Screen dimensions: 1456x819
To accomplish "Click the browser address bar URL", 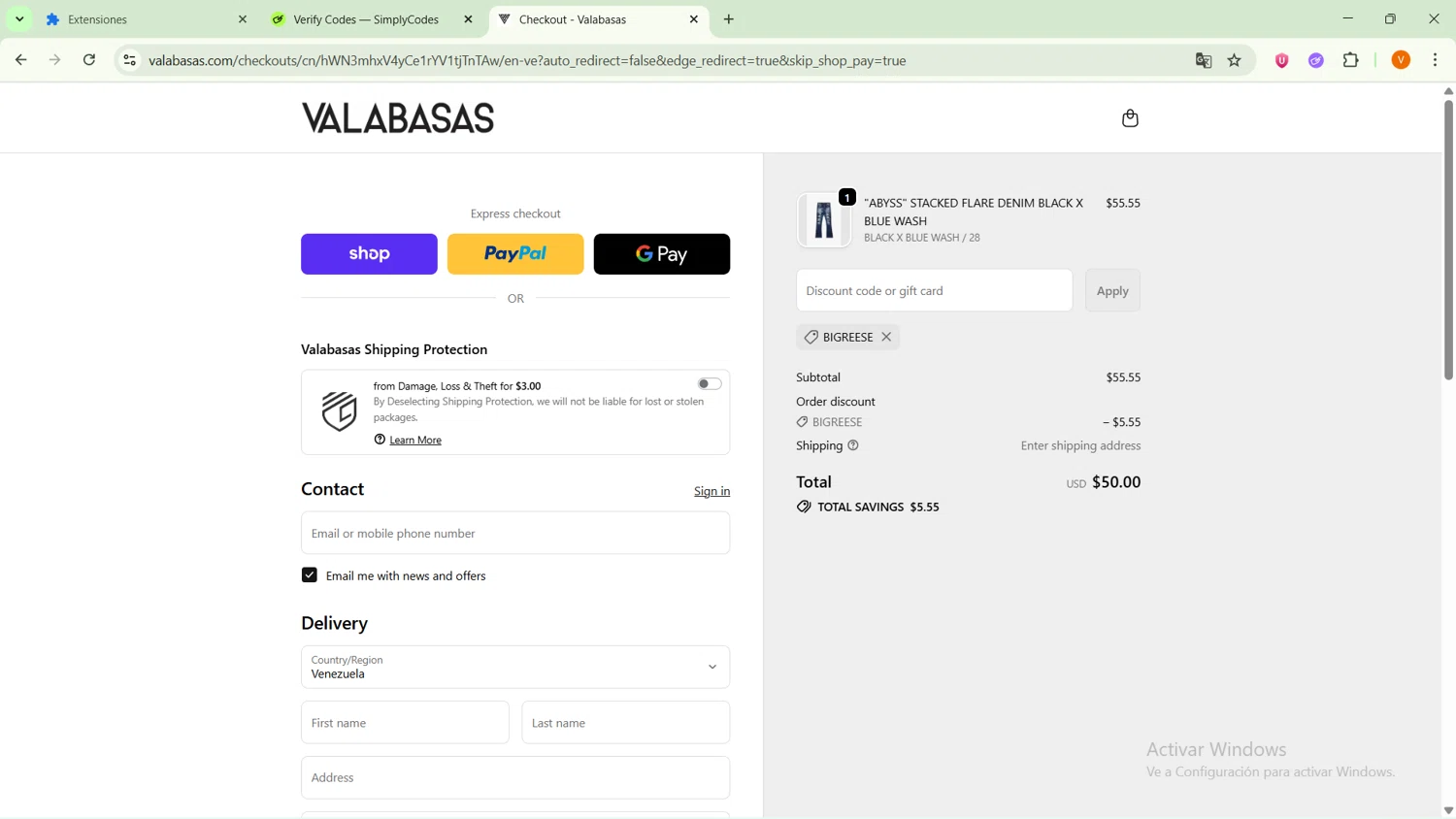I will click(527, 60).
